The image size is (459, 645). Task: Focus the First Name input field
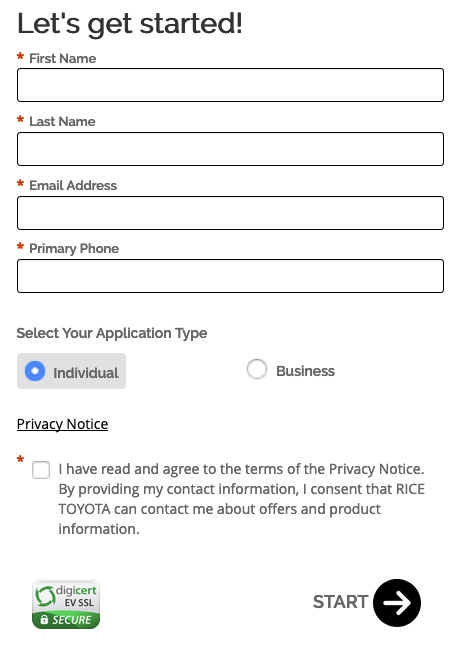click(230, 85)
